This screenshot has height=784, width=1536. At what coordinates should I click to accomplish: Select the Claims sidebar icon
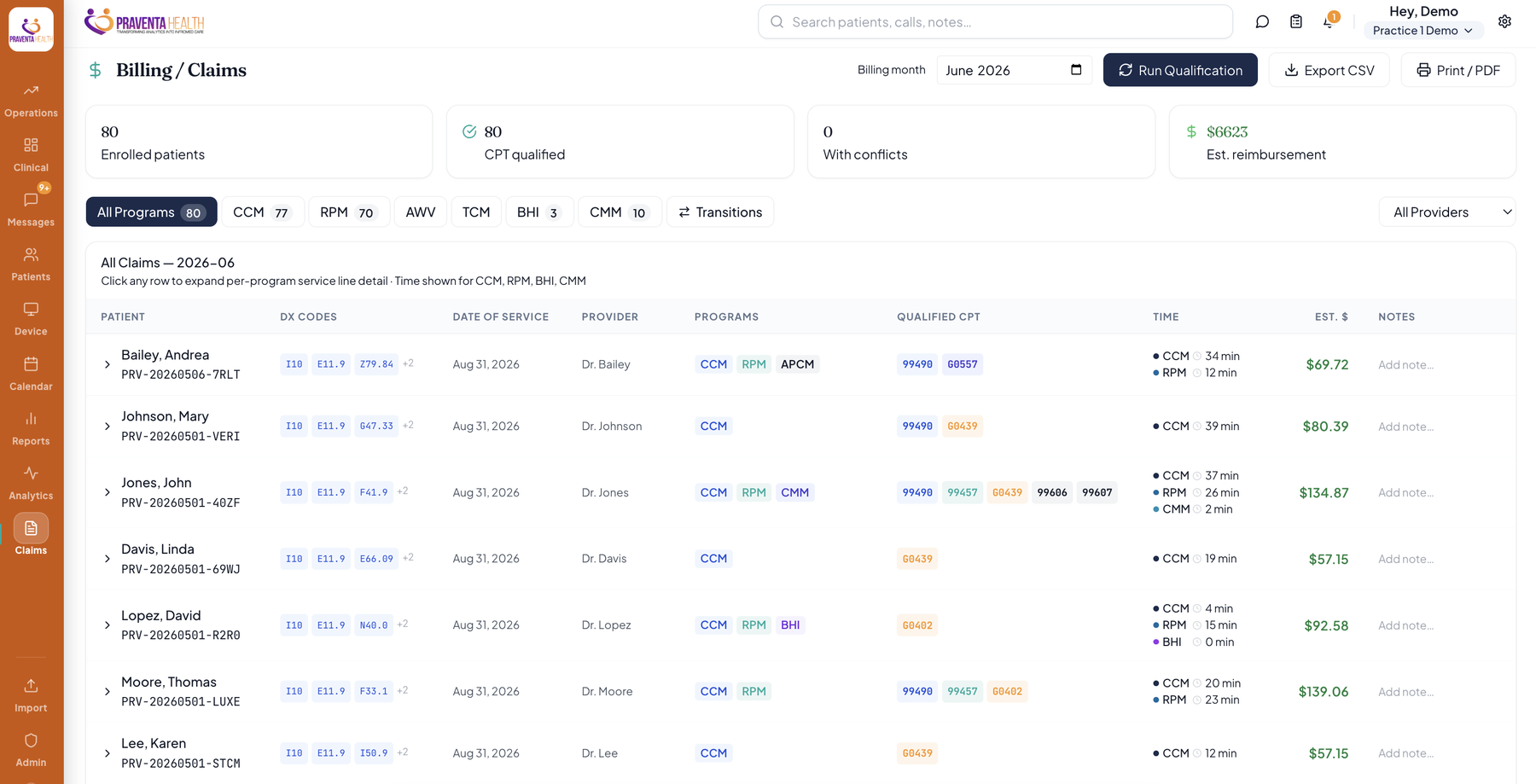pos(31,529)
